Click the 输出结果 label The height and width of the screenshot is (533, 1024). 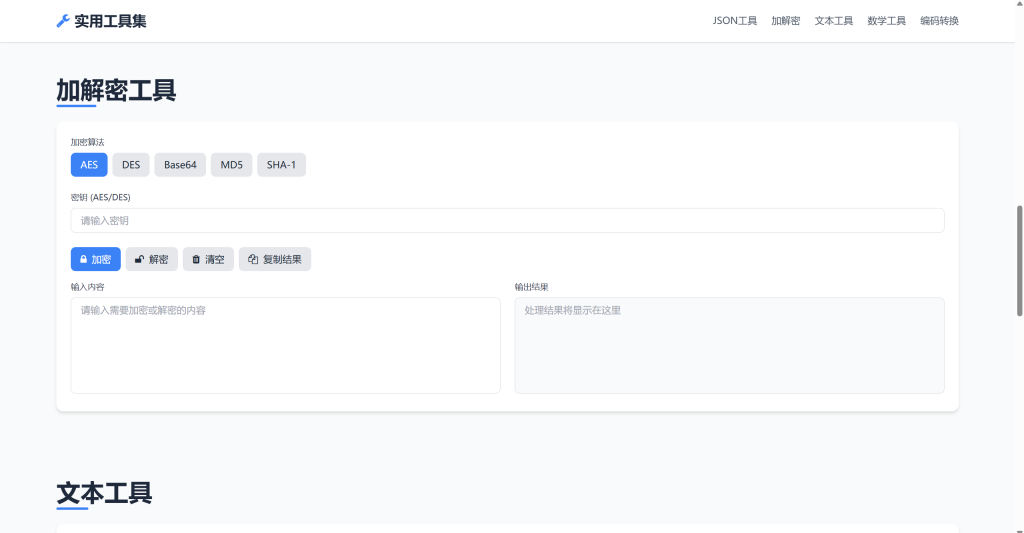[532, 287]
